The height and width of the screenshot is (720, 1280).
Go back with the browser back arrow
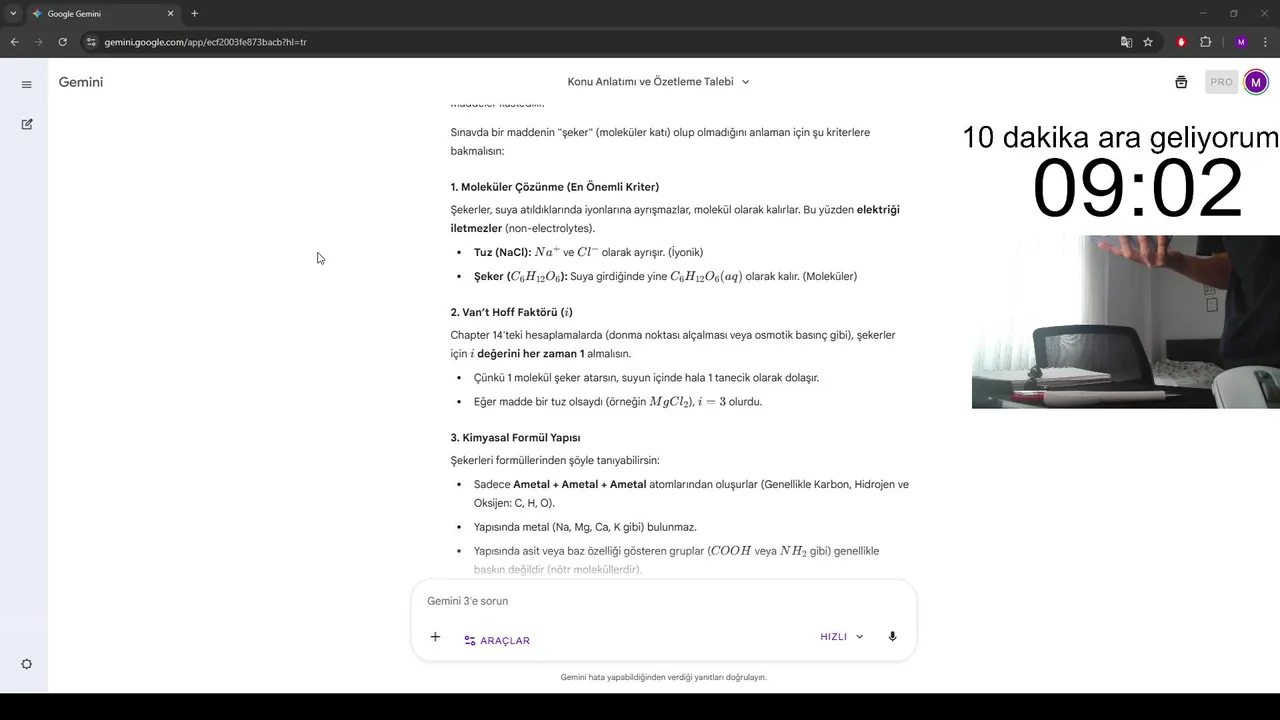15,42
